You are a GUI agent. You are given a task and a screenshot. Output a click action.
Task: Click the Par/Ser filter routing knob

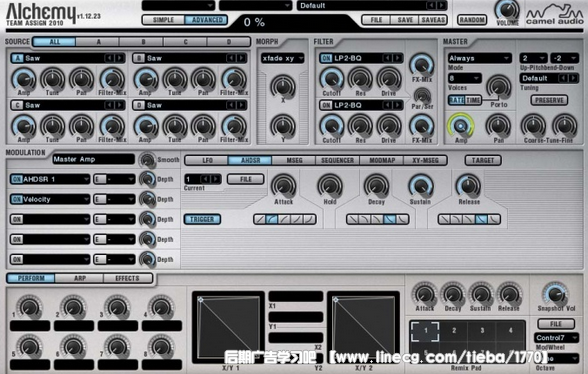tap(422, 96)
